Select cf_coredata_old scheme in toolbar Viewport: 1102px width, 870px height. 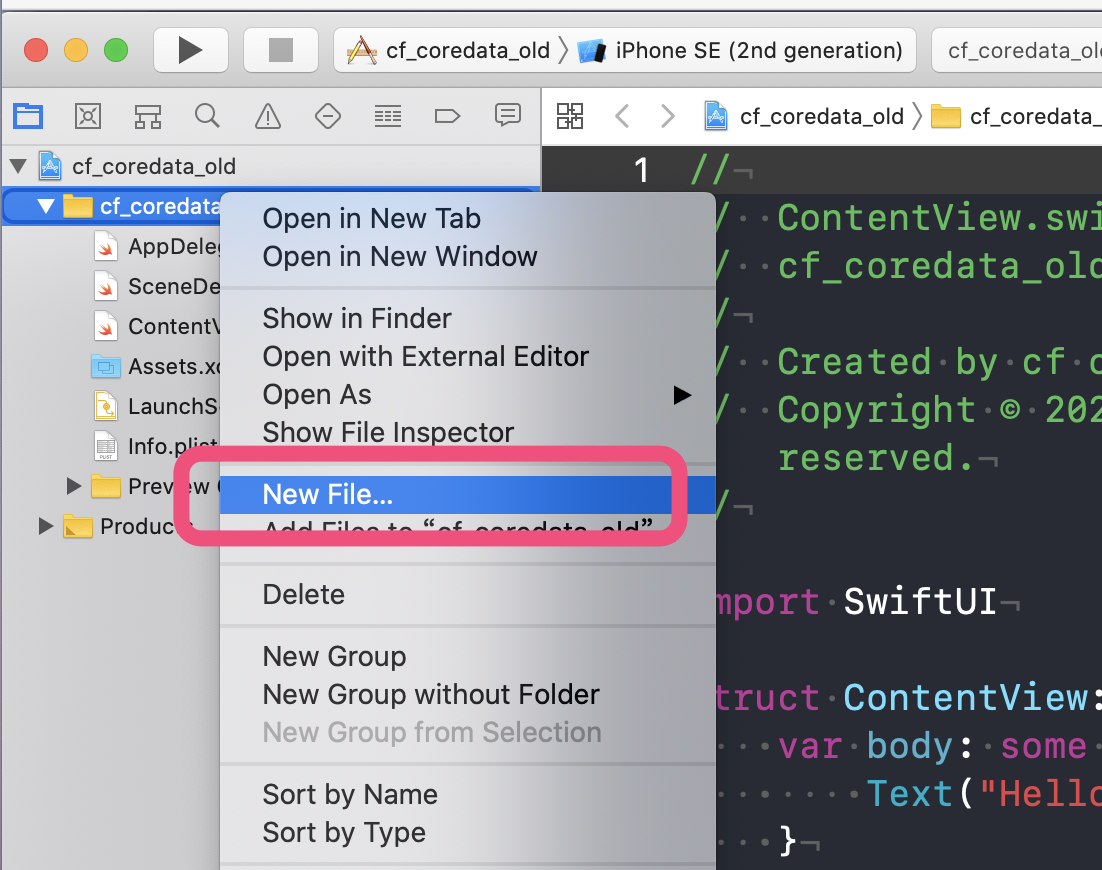449,51
